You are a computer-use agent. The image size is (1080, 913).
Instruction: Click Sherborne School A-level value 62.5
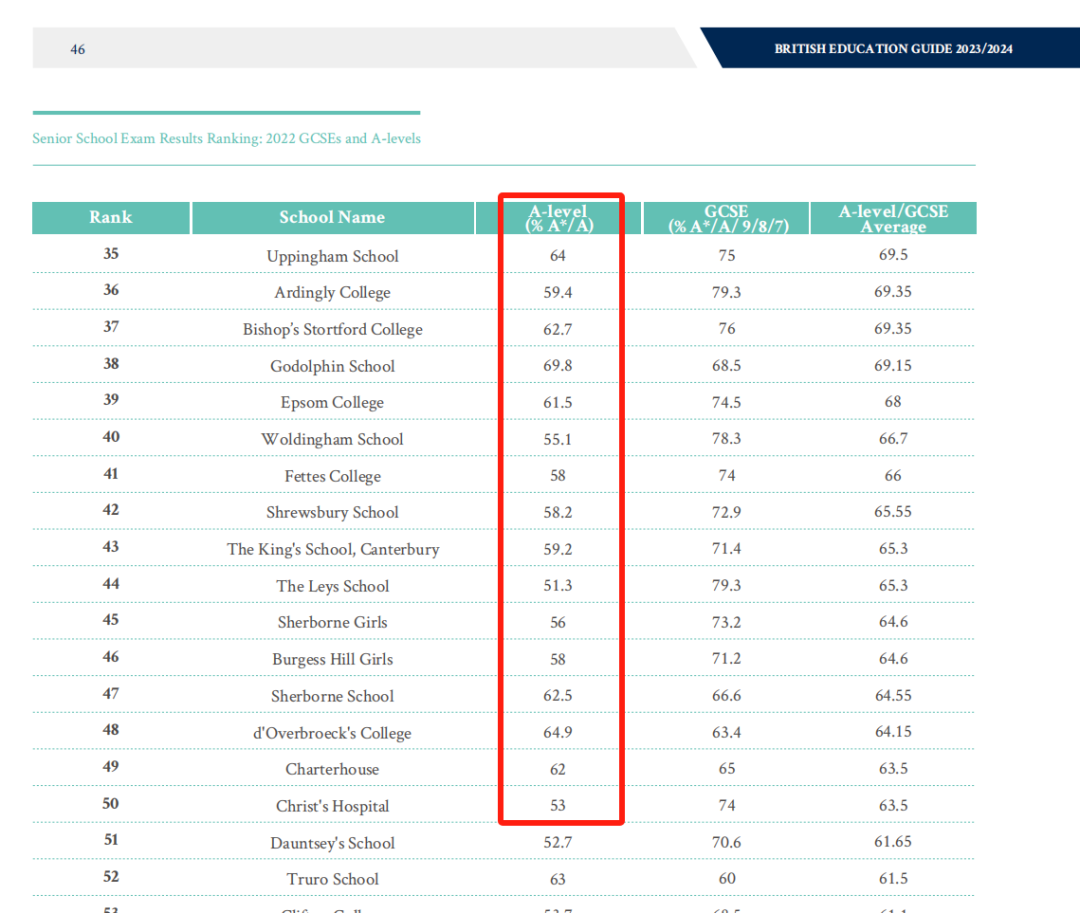pyautogui.click(x=558, y=696)
